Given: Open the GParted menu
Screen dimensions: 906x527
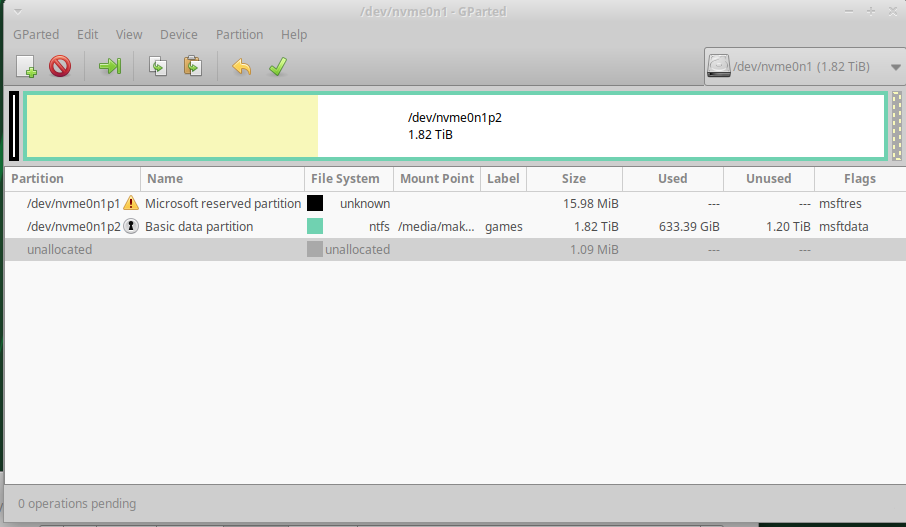Looking at the screenshot, I should point(36,35).
